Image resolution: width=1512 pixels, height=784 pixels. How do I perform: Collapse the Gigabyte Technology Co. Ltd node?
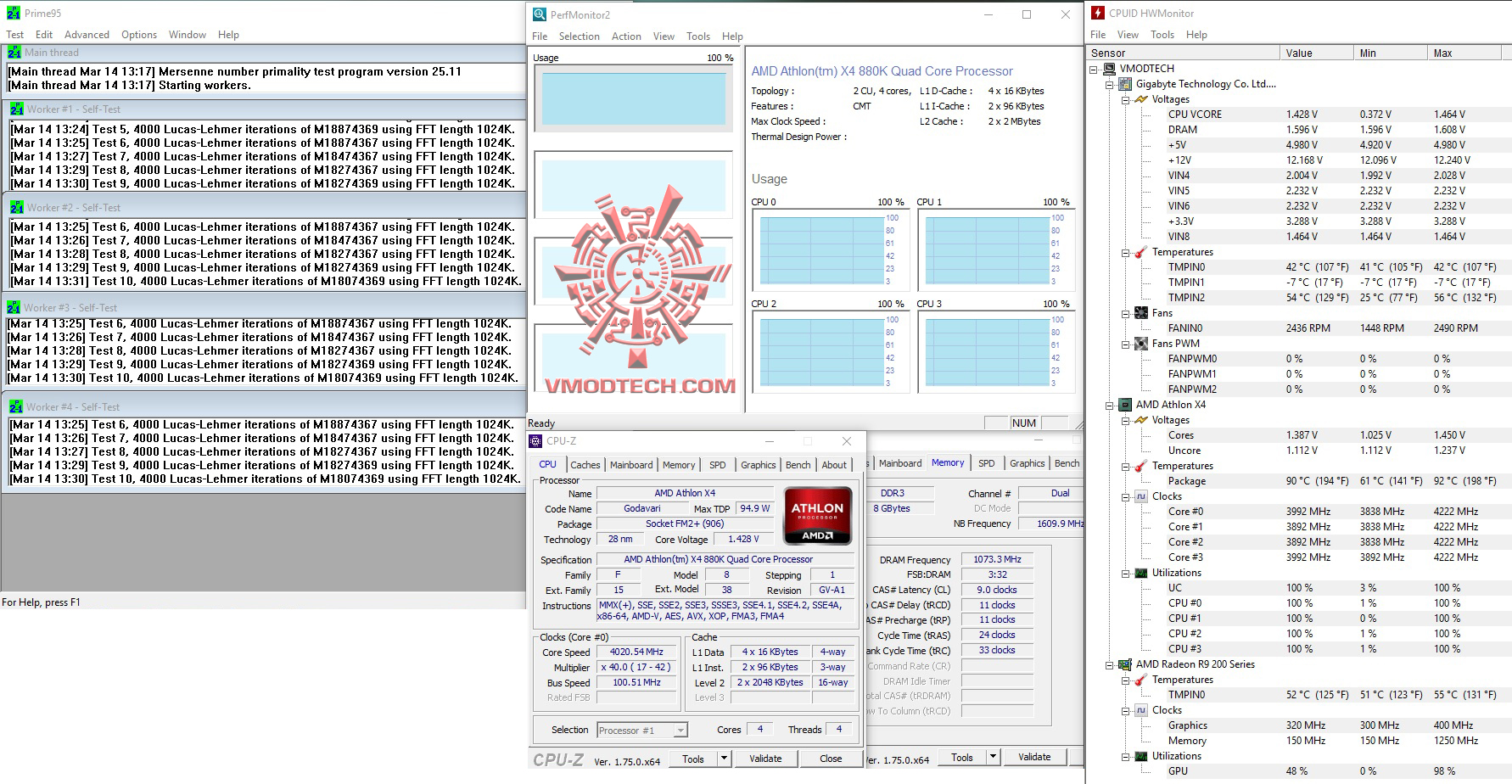pyautogui.click(x=1110, y=84)
